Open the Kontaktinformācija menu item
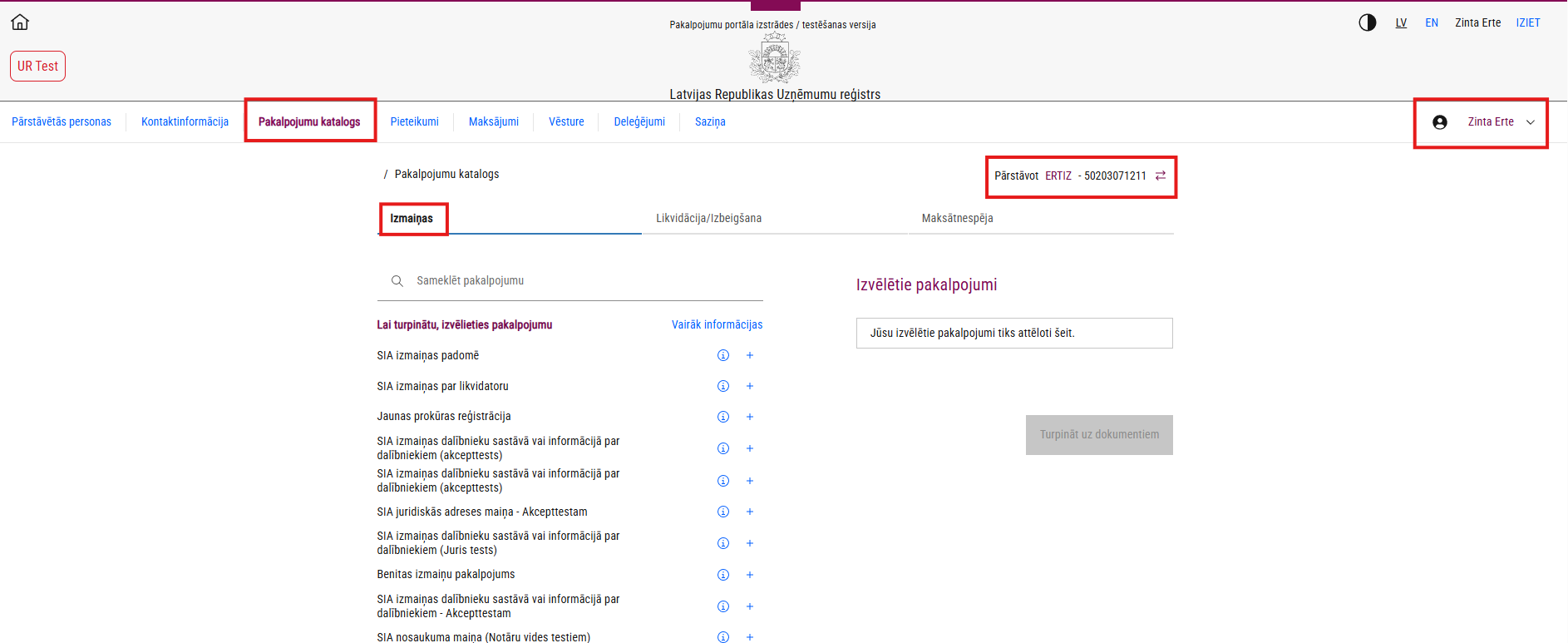Viewport: 1568px width, 643px height. (x=185, y=121)
